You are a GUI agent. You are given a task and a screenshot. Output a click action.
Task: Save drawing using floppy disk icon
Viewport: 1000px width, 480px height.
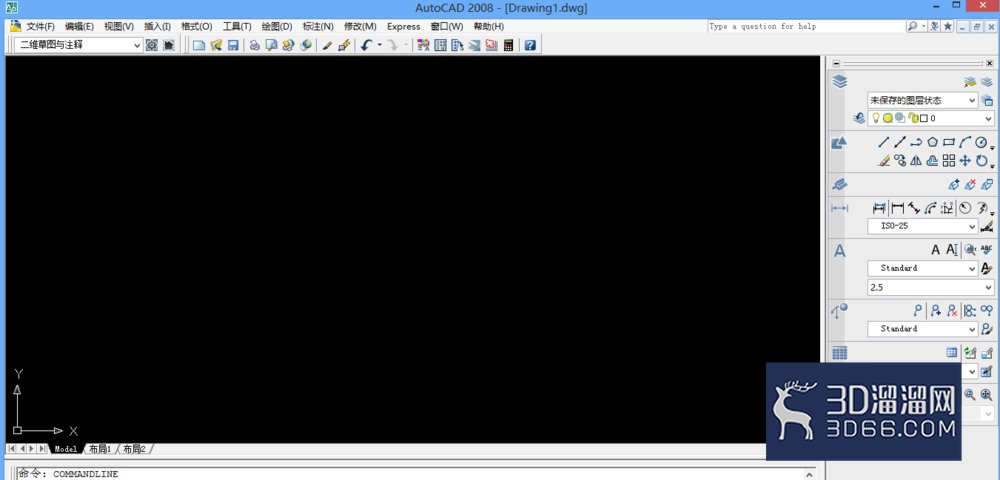click(x=233, y=45)
